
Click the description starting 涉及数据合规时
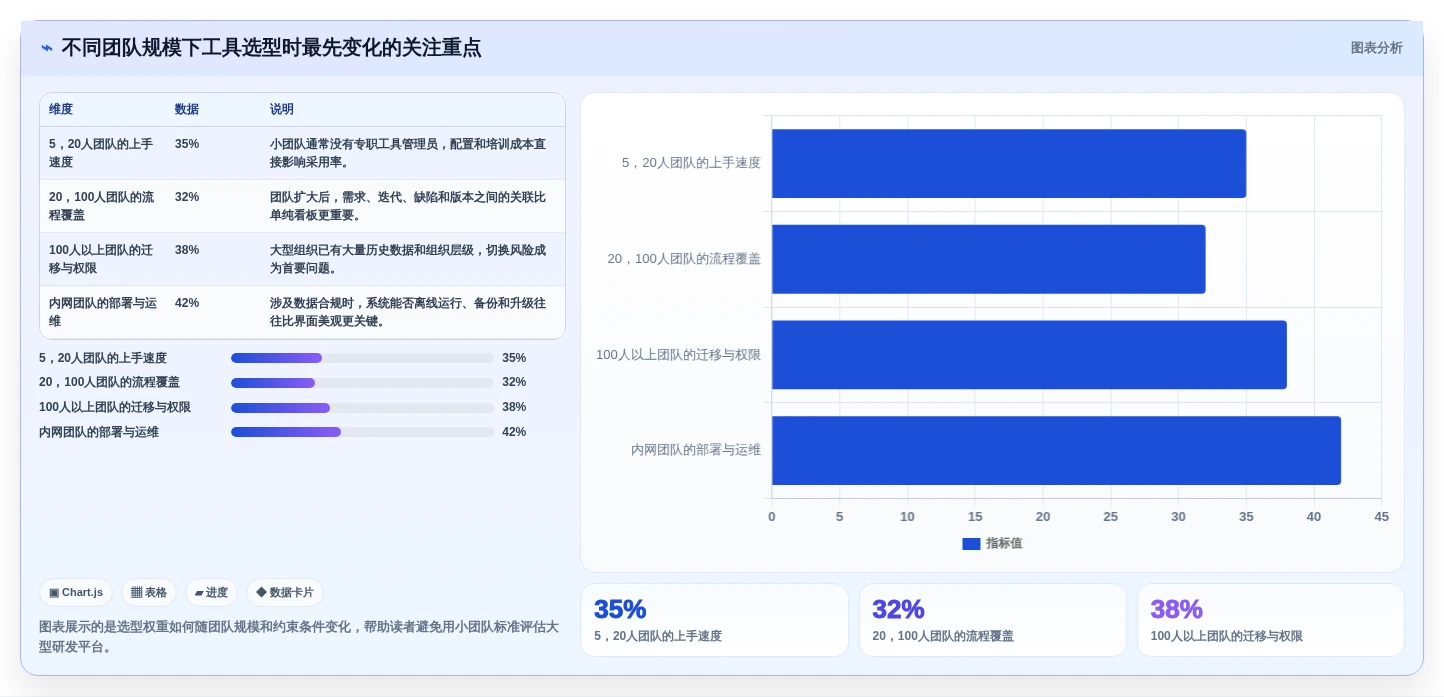[408, 312]
